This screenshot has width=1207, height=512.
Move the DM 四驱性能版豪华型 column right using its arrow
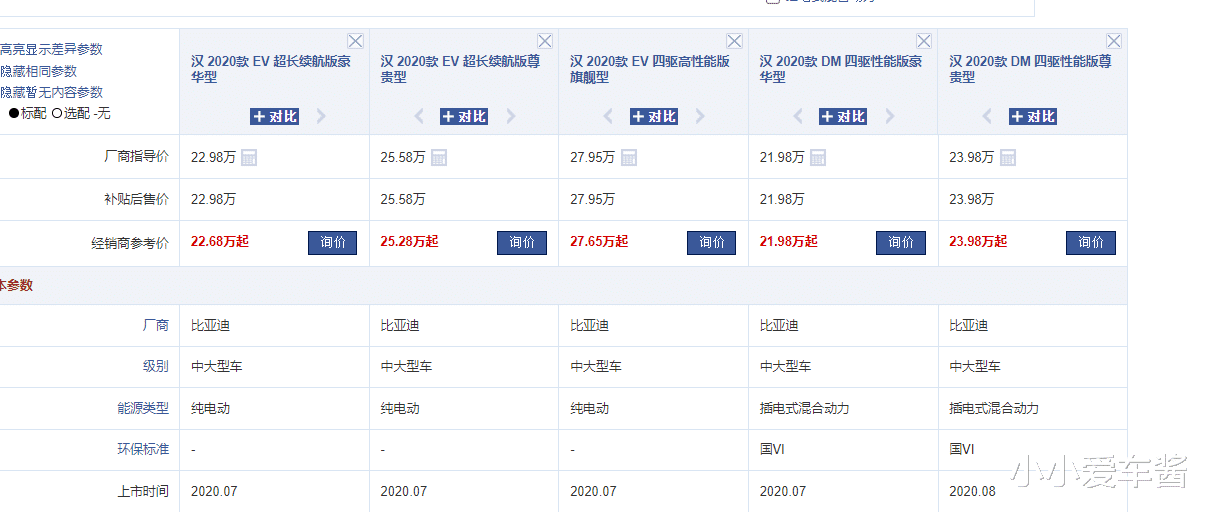(x=890, y=116)
